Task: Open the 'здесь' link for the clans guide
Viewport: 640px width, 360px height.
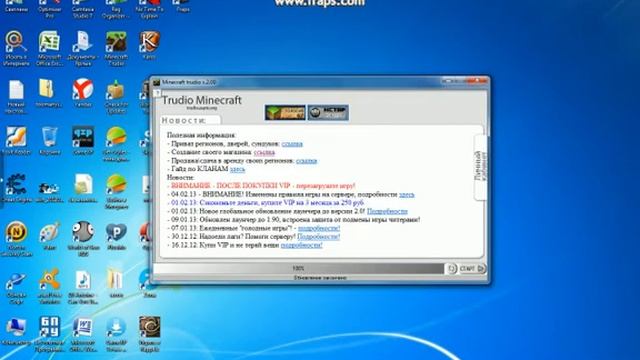Action: pyautogui.click(x=238, y=169)
